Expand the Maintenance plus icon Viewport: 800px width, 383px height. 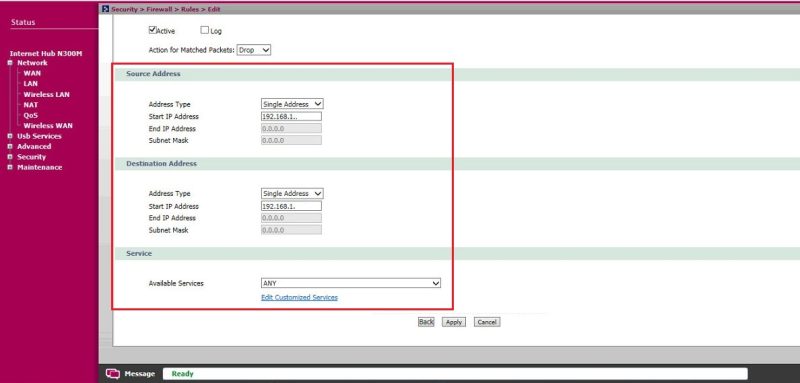click(10, 167)
